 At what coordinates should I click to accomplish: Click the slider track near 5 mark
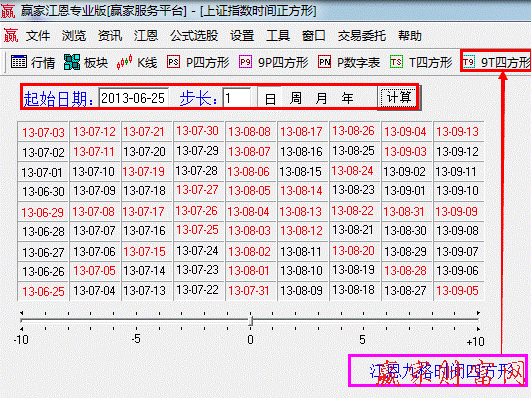tap(363, 320)
